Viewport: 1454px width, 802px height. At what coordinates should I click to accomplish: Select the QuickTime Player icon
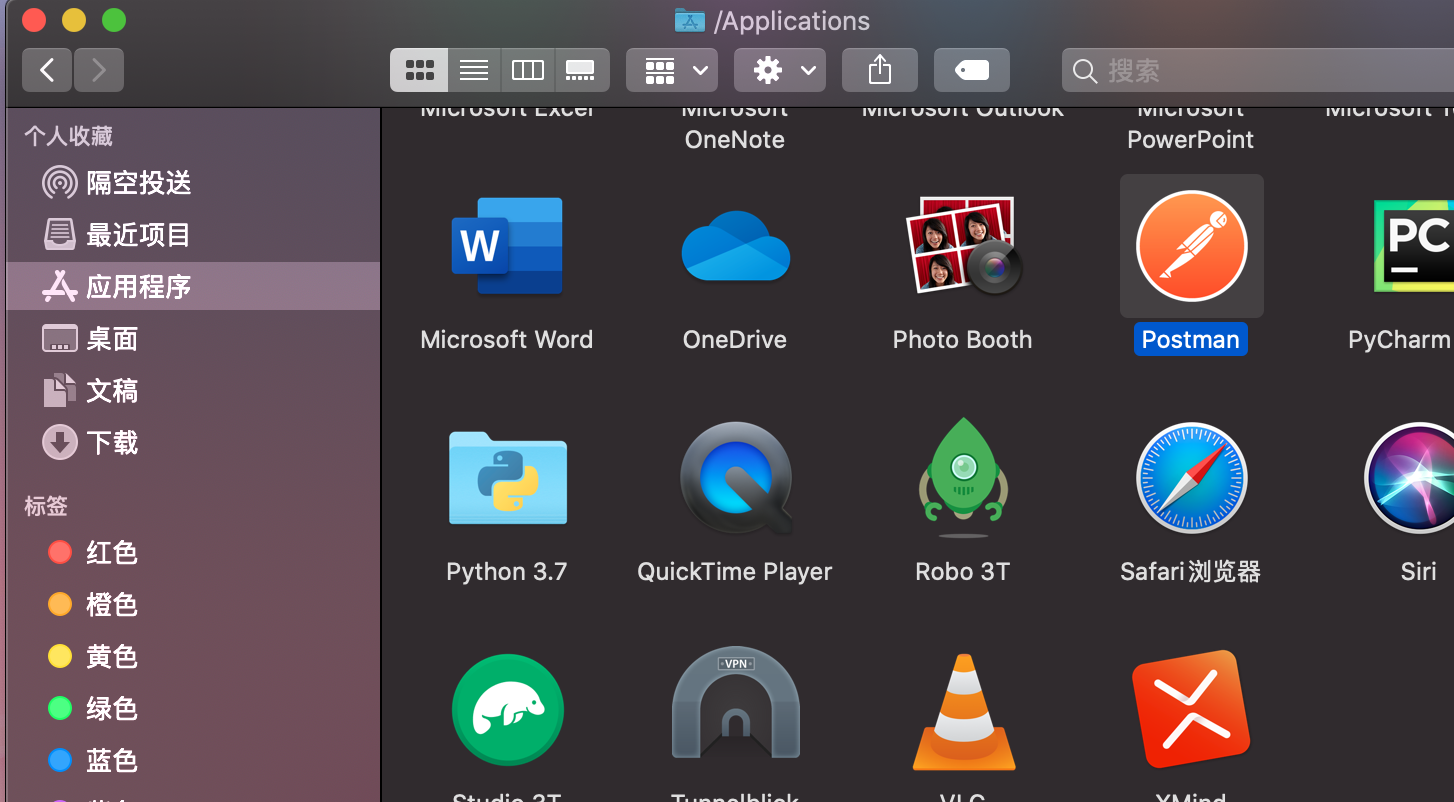pyautogui.click(x=736, y=478)
